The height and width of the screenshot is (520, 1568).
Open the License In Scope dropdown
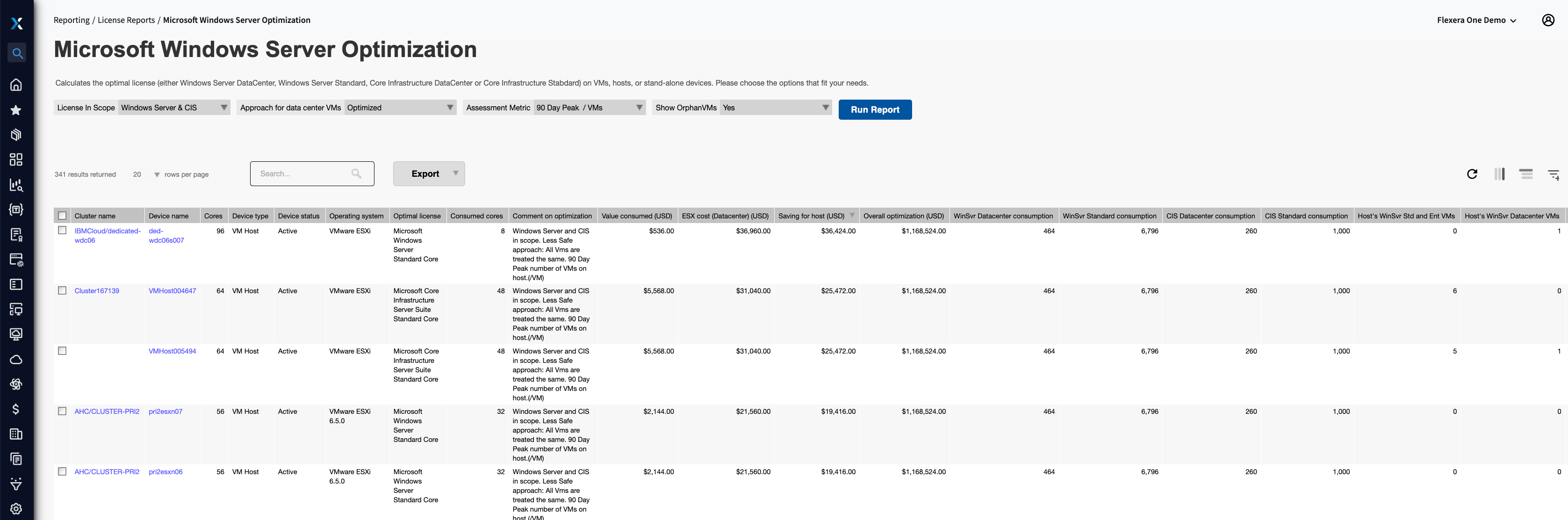tap(173, 108)
